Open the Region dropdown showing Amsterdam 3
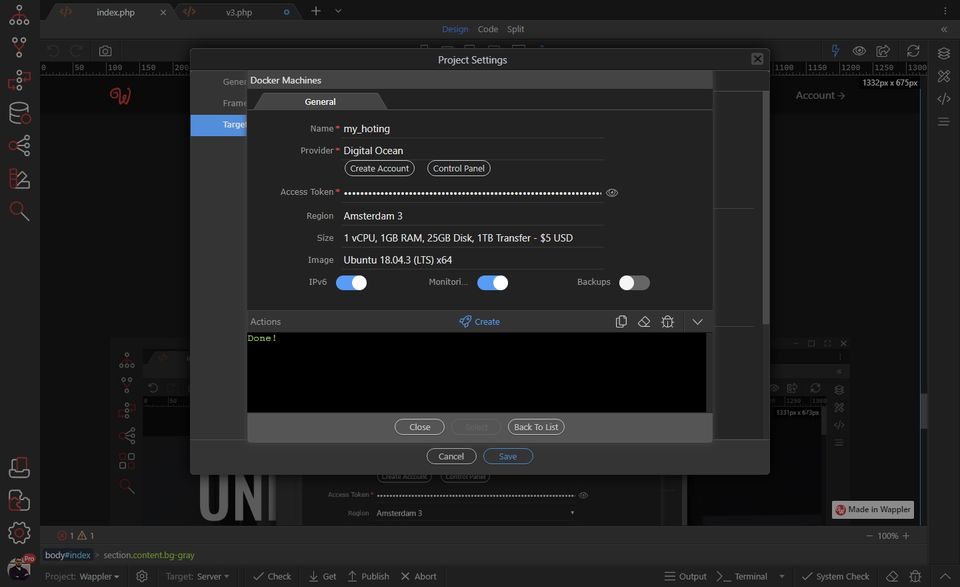This screenshot has height=587, width=960. click(x=472, y=216)
